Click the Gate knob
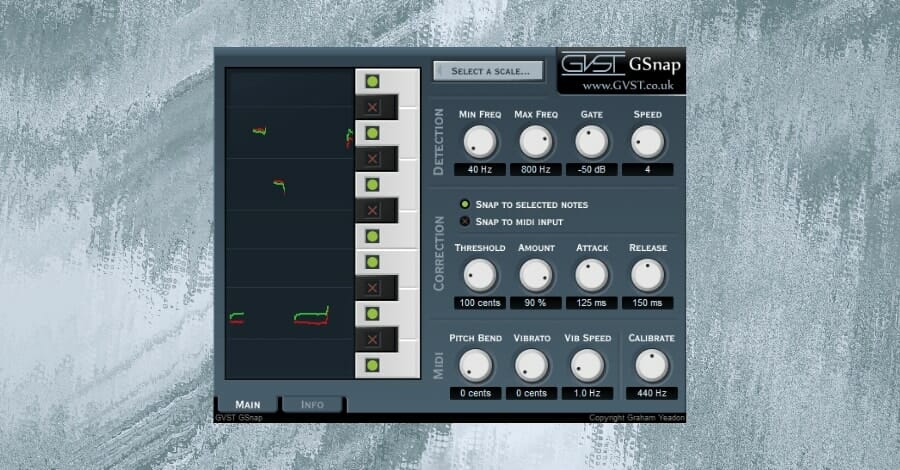The height and width of the screenshot is (470, 900). click(591, 142)
